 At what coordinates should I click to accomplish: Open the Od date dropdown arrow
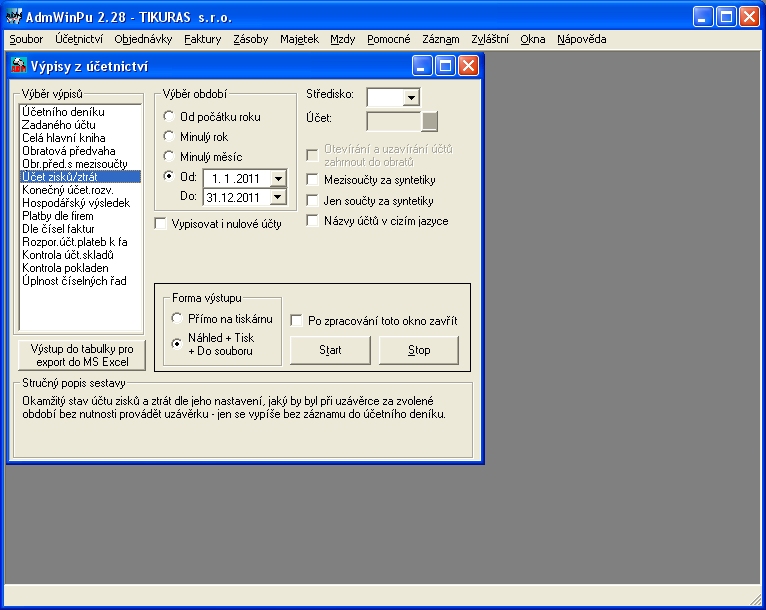click(278, 179)
